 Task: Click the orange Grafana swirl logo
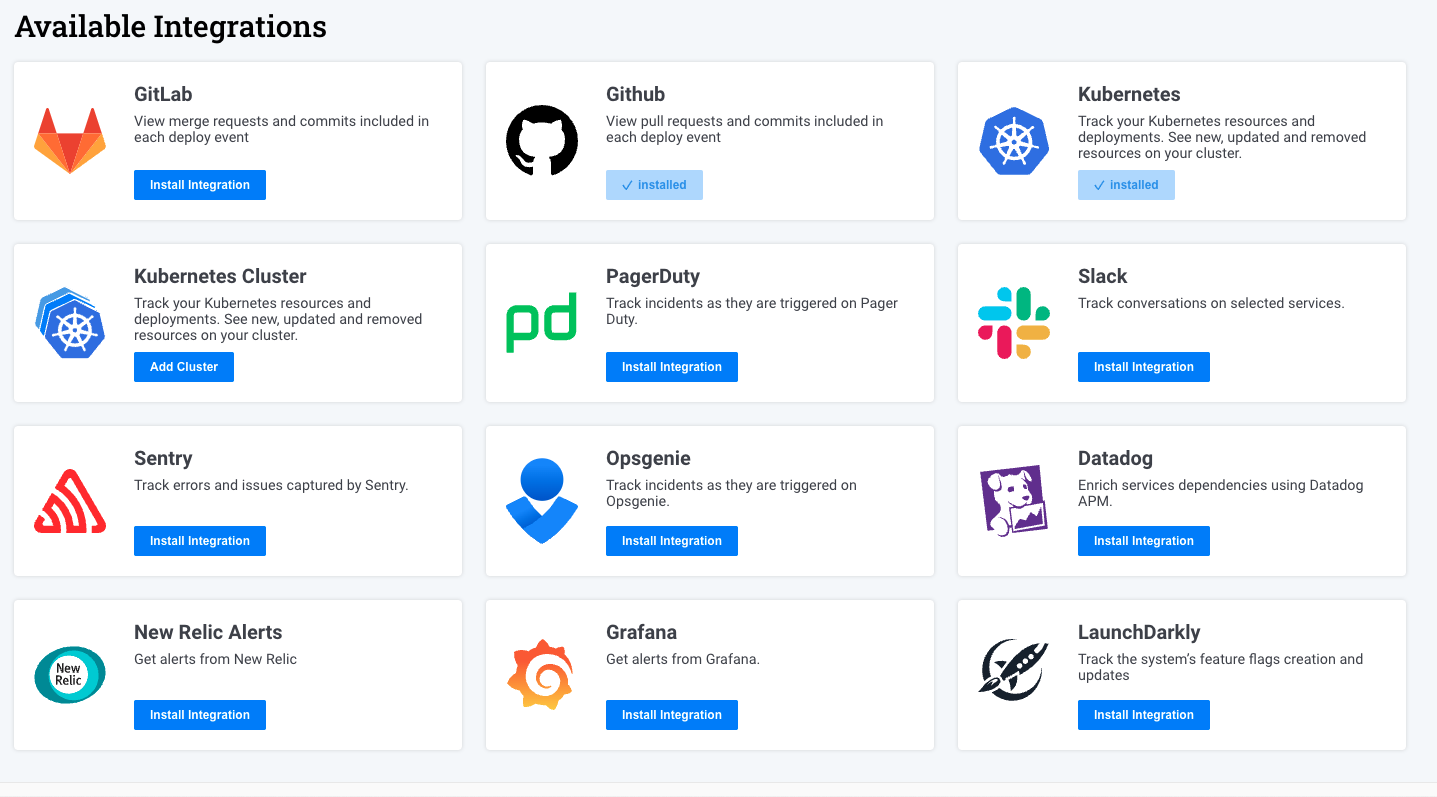(x=542, y=675)
